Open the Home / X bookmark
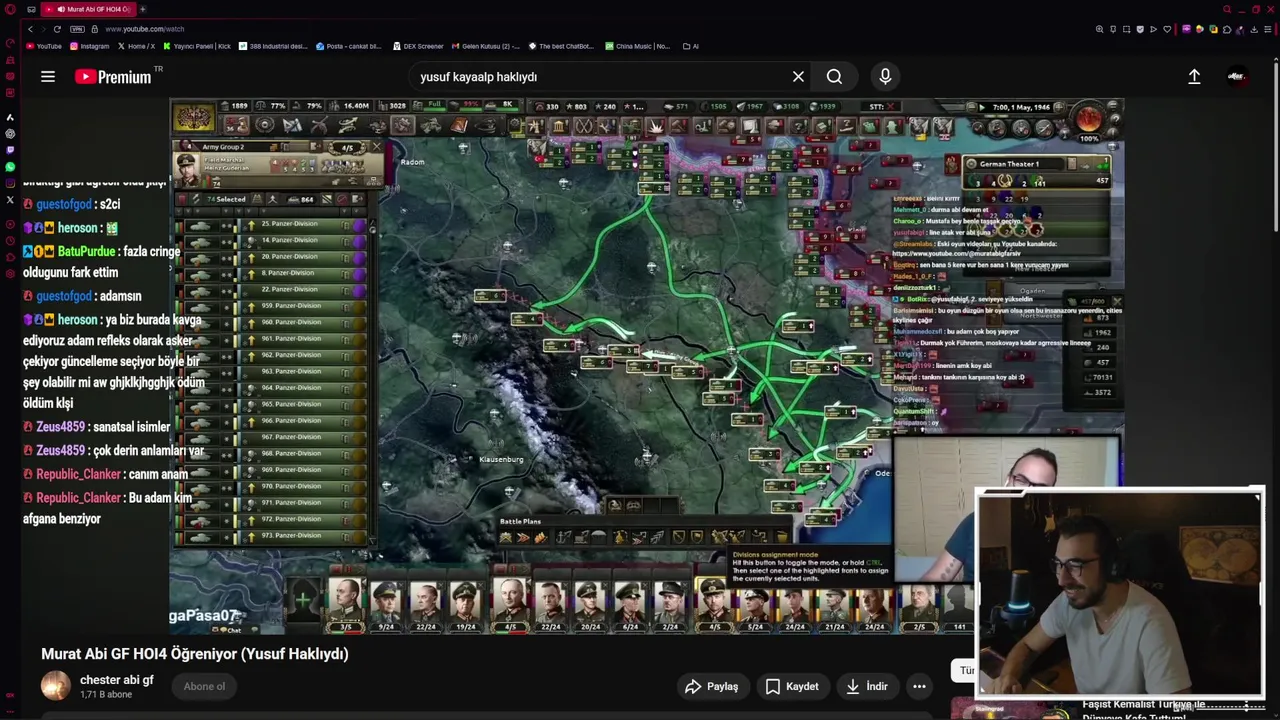 click(x=137, y=46)
